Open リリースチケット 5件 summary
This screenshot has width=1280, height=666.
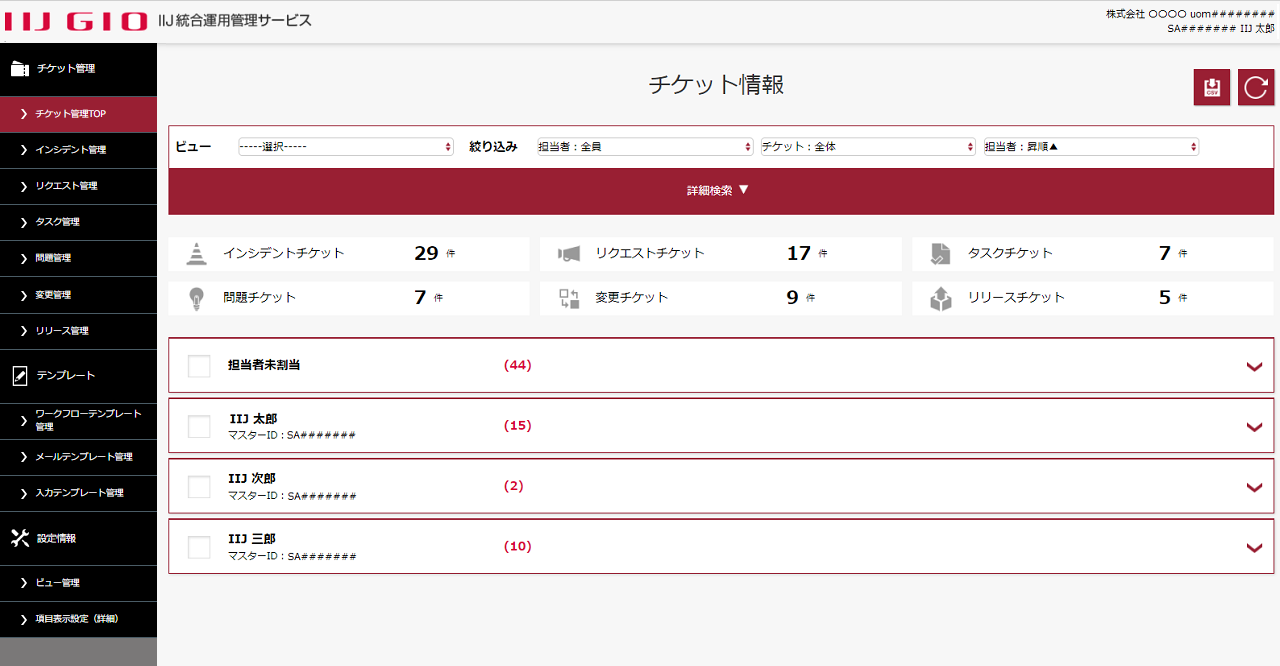[x=1093, y=298]
